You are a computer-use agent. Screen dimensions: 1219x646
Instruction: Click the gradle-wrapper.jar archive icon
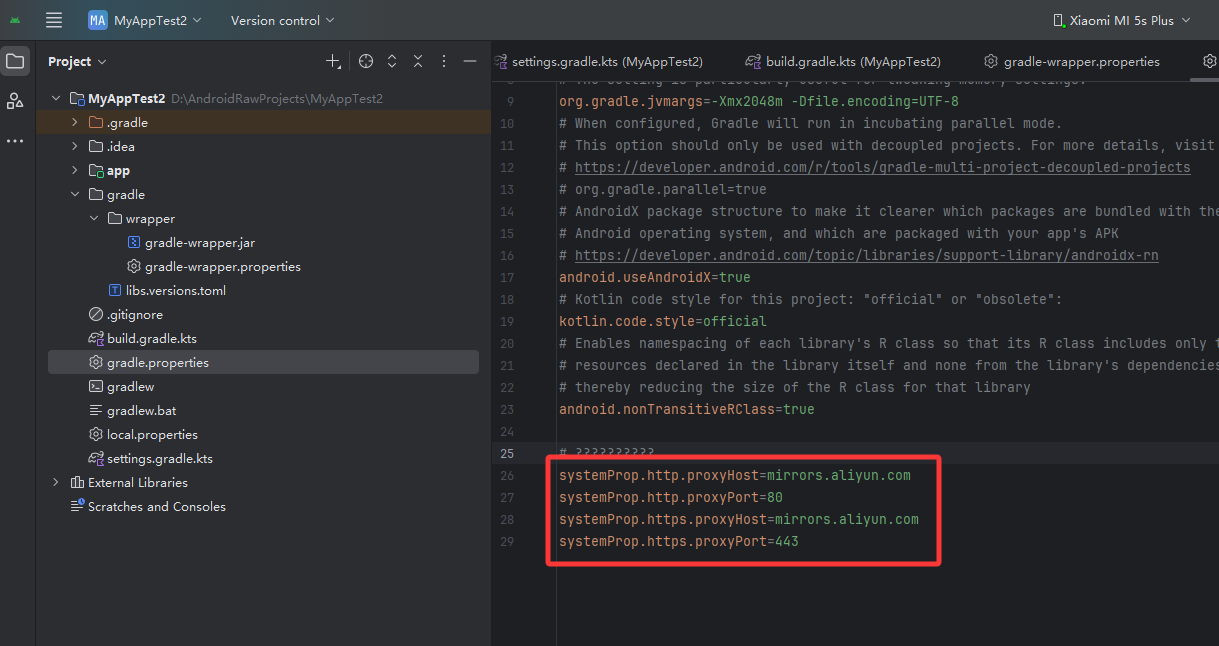pos(134,243)
